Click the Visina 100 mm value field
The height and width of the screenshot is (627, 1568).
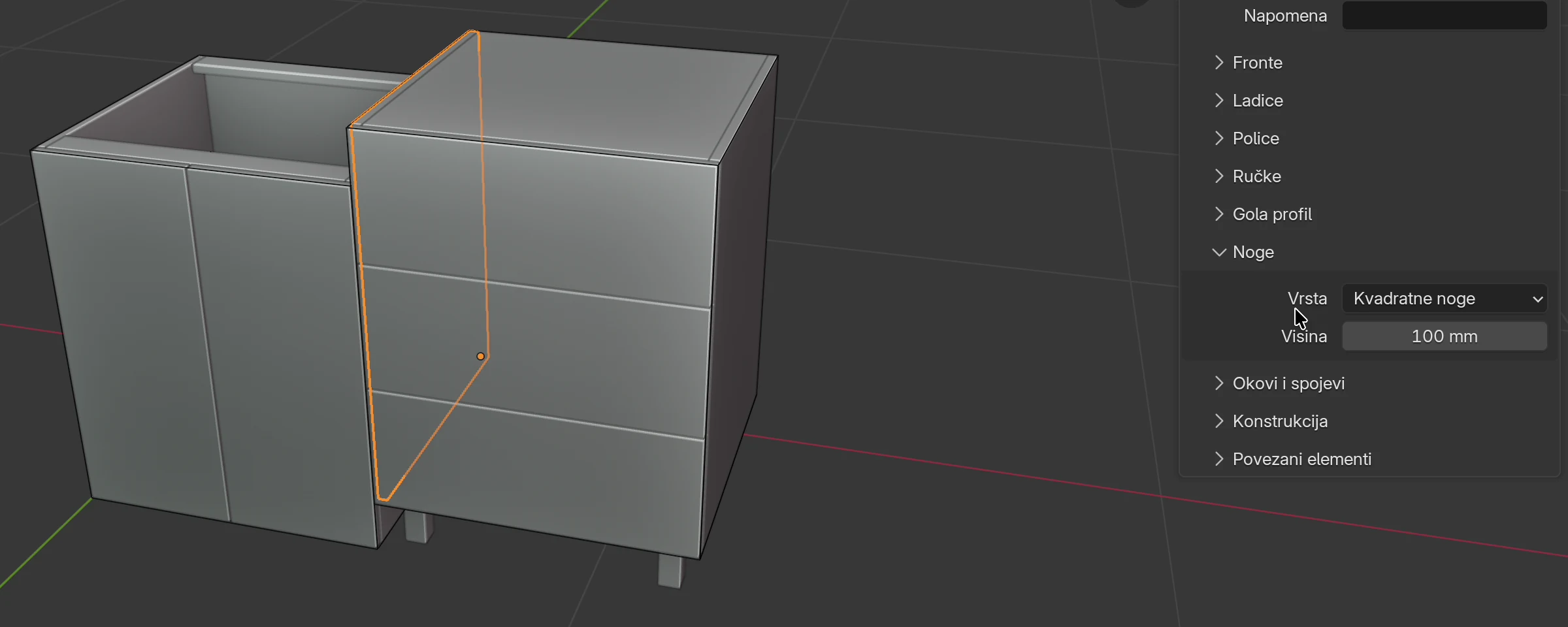[1445, 336]
